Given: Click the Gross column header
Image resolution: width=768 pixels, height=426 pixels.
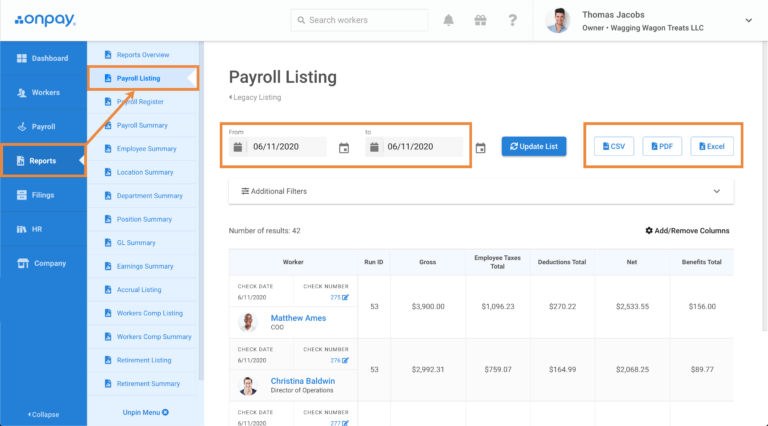Looking at the screenshot, I should click(x=428, y=262).
